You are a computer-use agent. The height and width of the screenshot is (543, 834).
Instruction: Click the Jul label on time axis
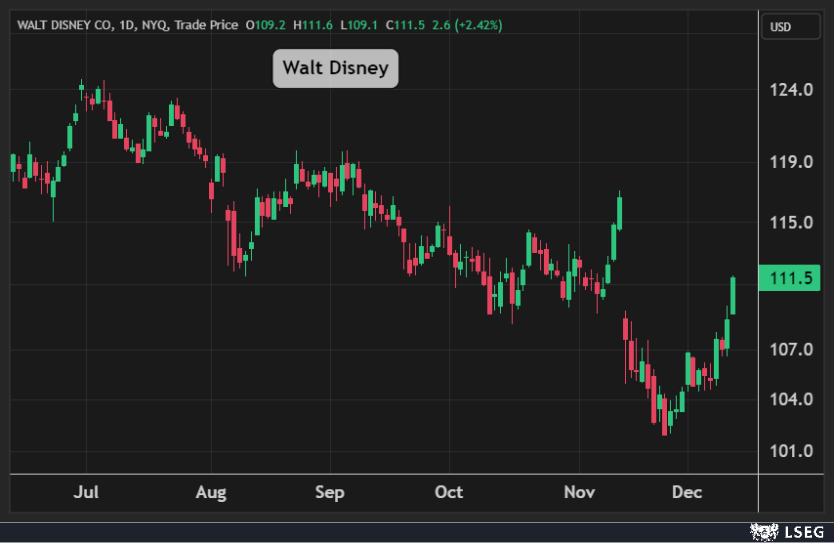point(86,492)
